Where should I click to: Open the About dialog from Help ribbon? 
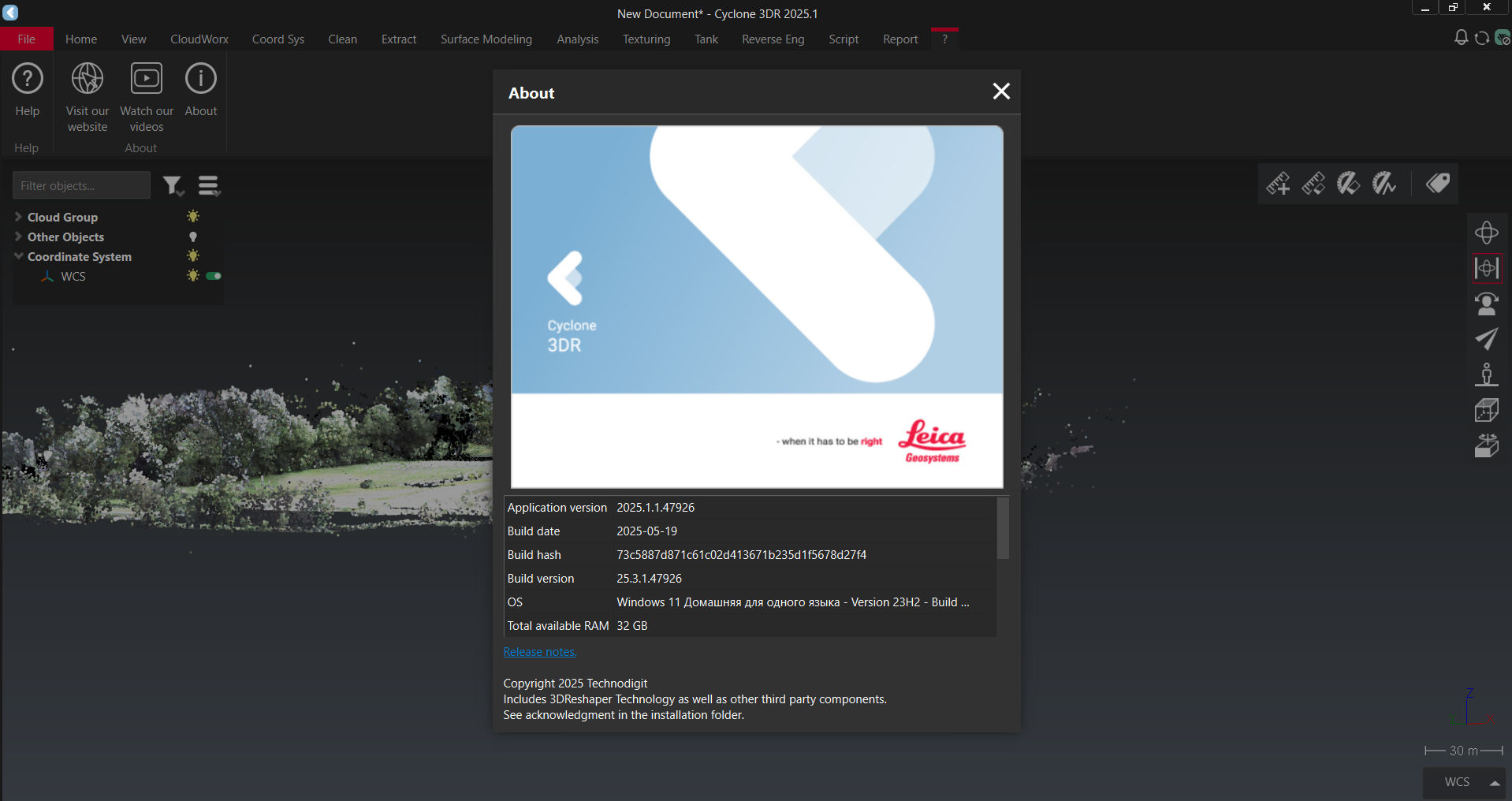point(200,91)
